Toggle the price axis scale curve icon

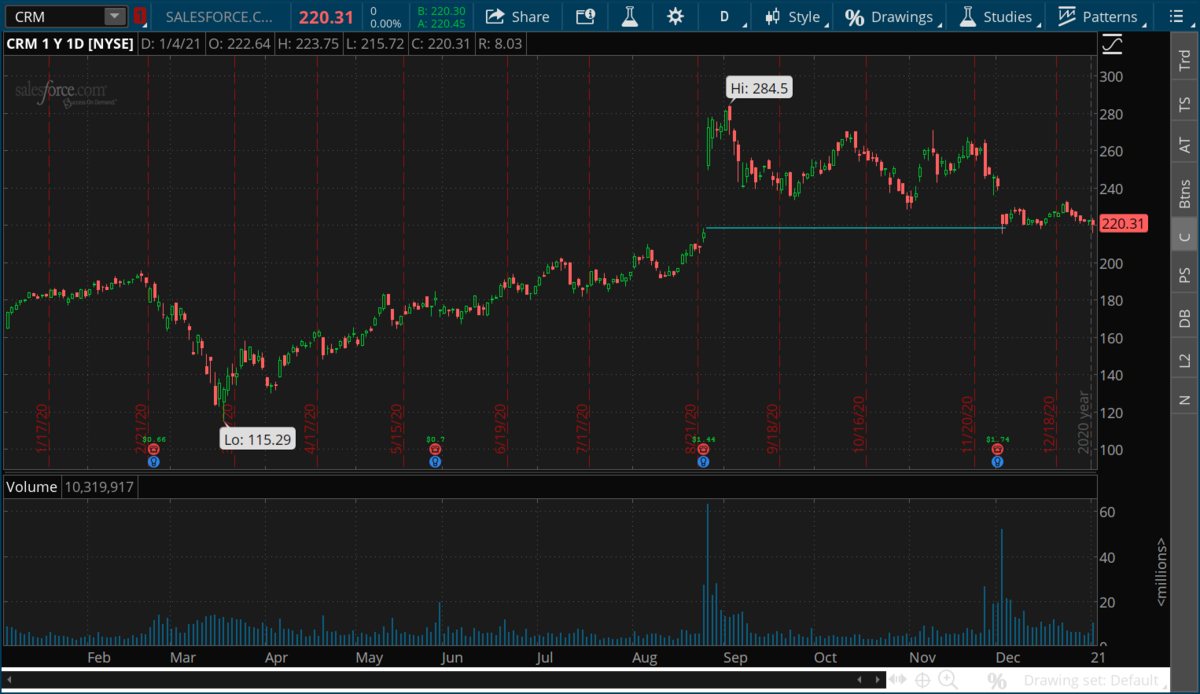(x=1112, y=44)
